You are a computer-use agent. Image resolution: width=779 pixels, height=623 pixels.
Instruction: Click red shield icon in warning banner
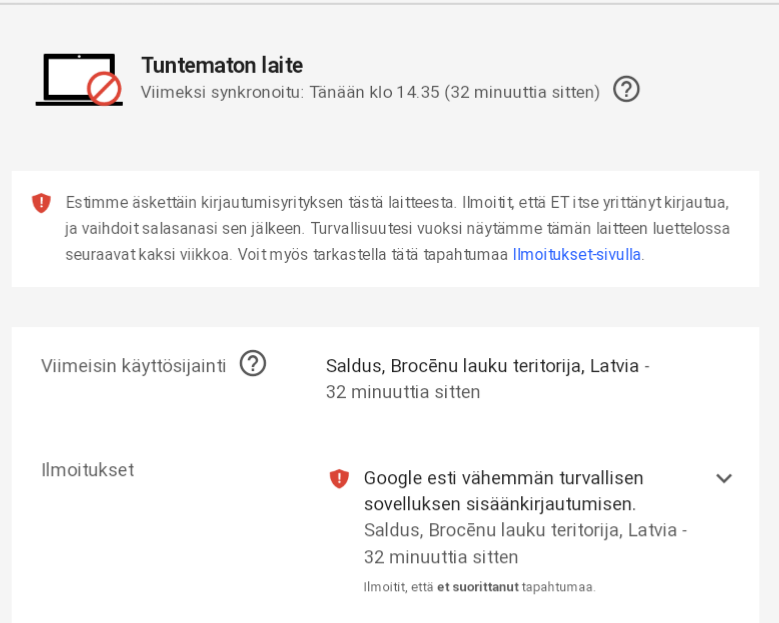coord(41,203)
